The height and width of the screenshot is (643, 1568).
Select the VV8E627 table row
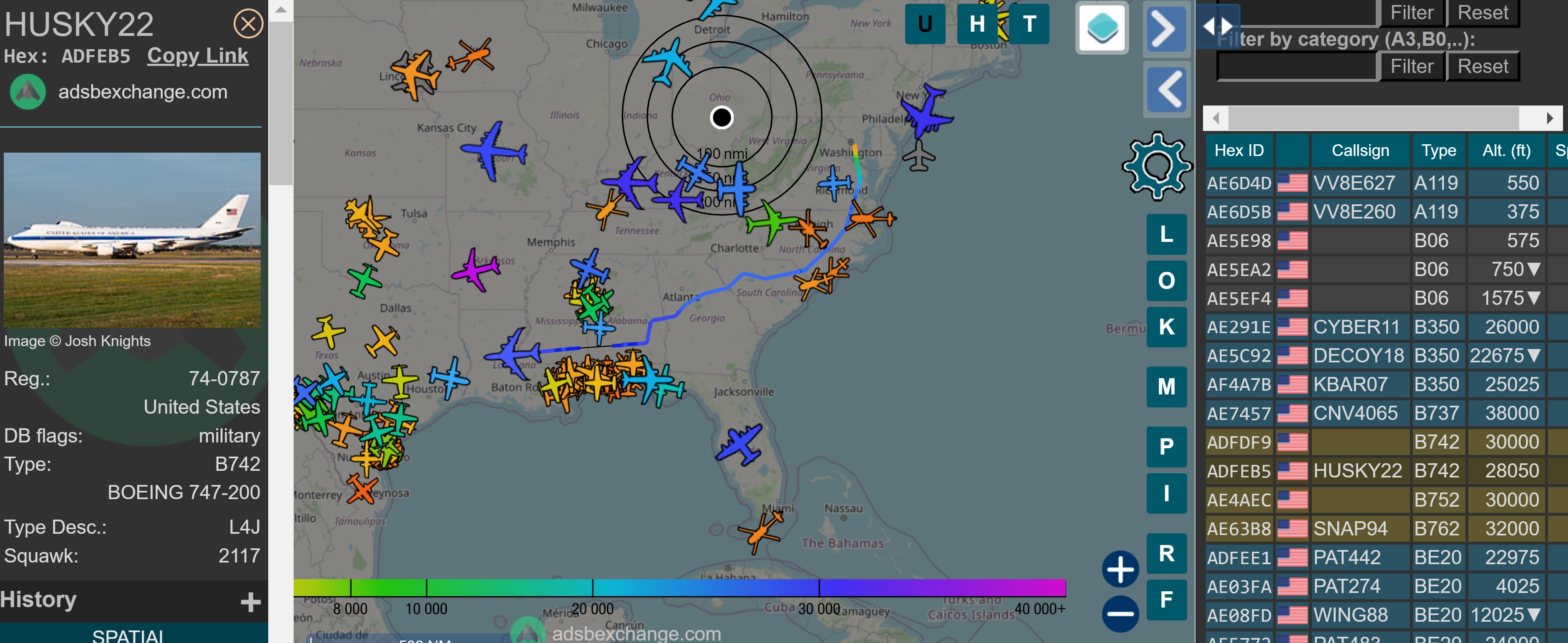[1387, 183]
